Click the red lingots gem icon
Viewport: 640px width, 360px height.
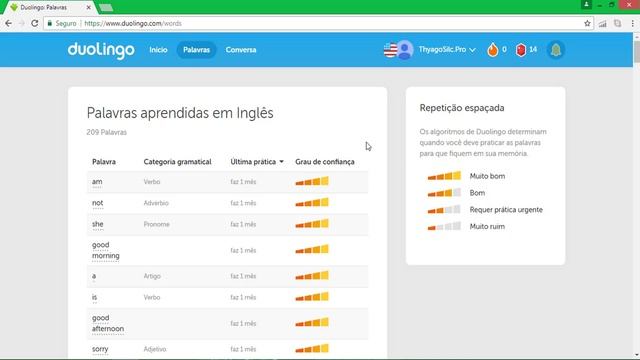[x=521, y=50]
